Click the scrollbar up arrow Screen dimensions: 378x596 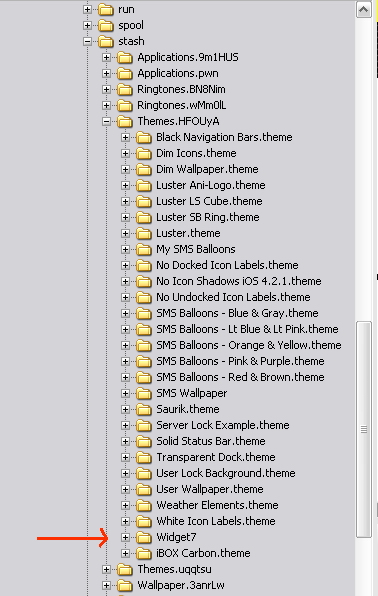point(364,10)
